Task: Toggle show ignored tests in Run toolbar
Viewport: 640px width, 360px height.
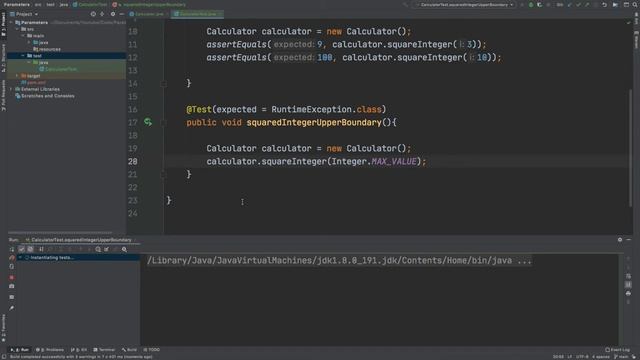Action: point(31,249)
